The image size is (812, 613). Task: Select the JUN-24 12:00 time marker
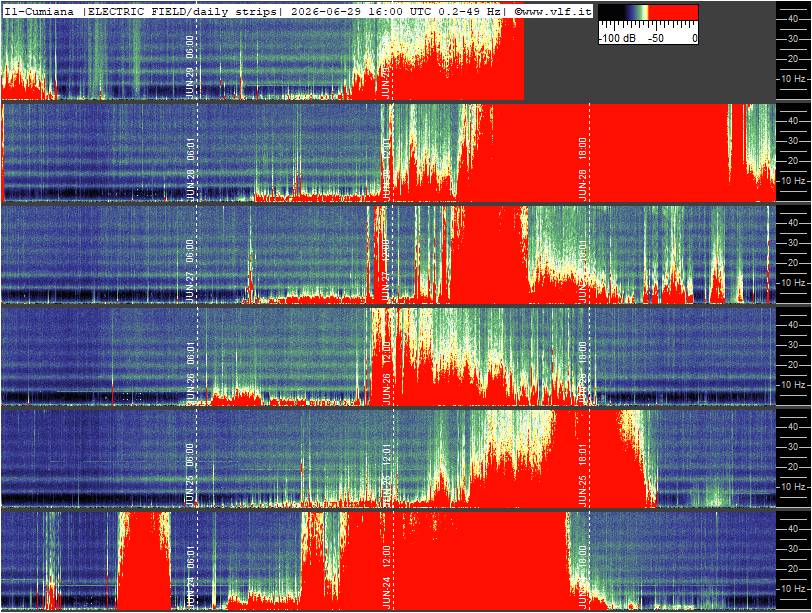click(x=386, y=577)
